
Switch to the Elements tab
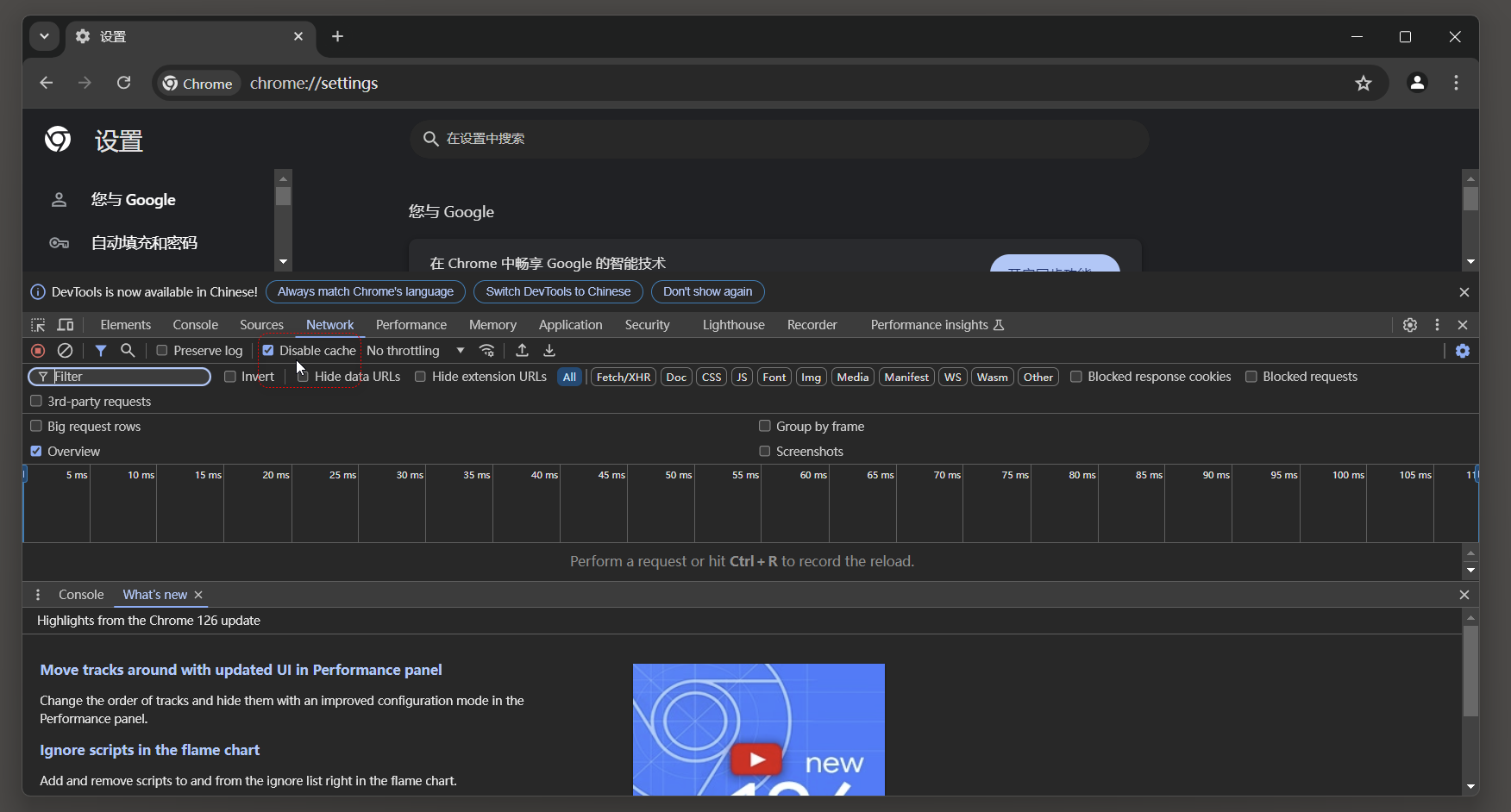coord(126,325)
